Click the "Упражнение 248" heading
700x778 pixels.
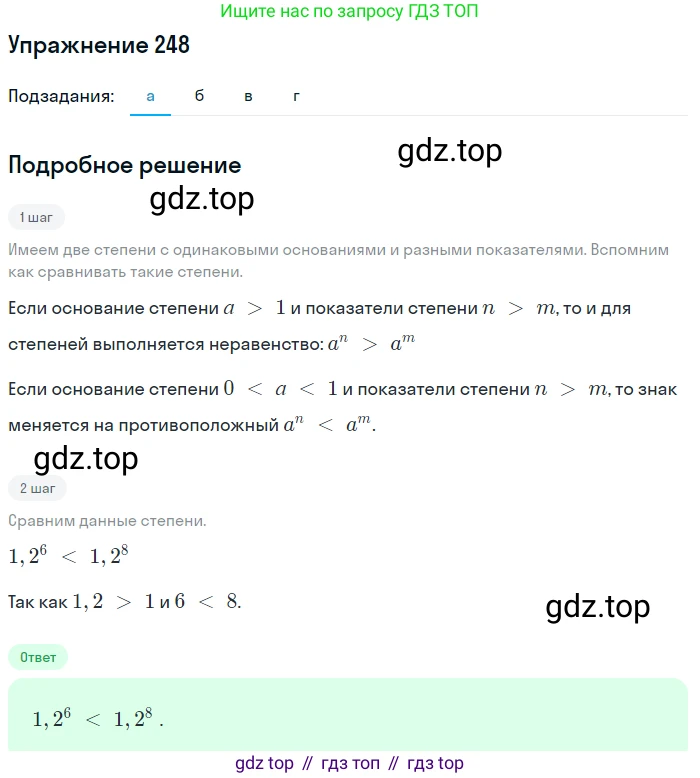pyautogui.click(x=99, y=45)
